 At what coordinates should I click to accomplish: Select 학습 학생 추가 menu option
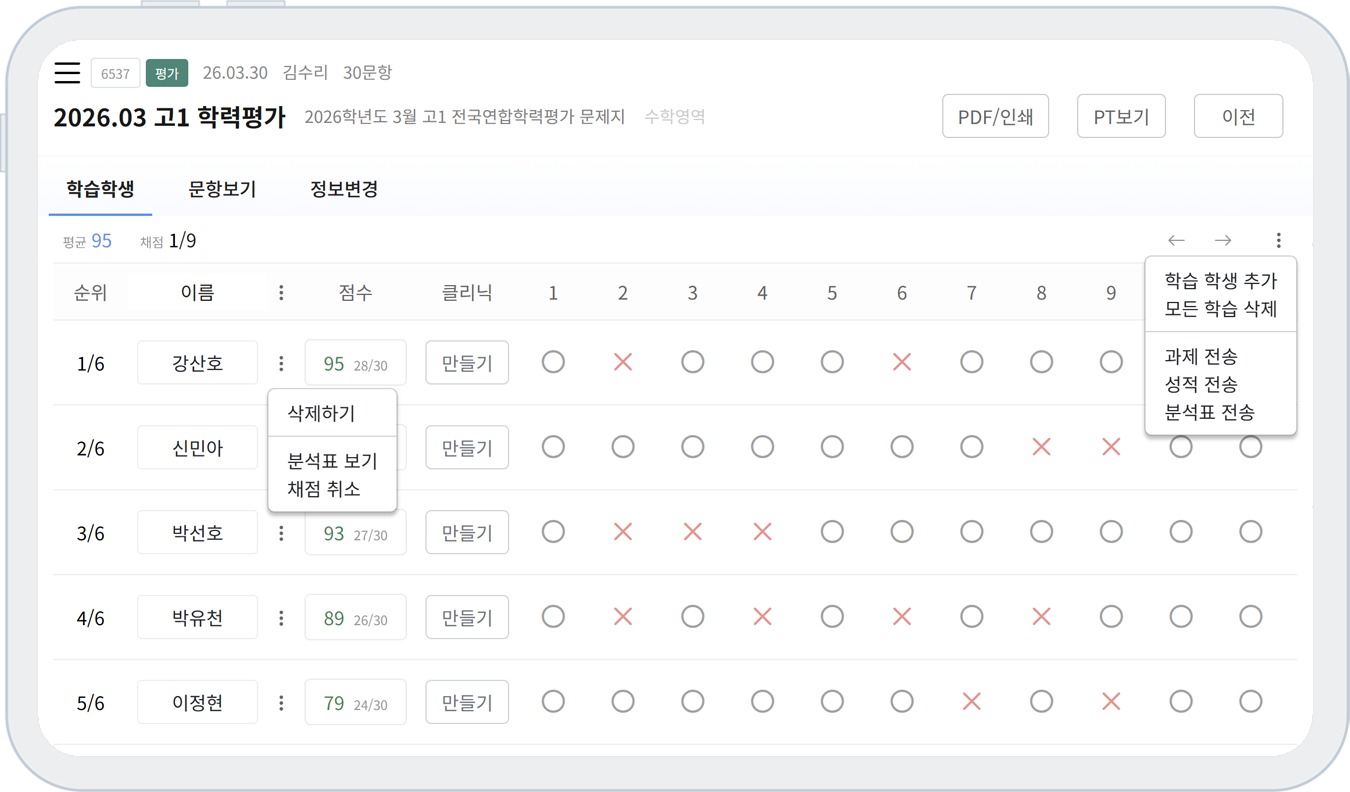(1220, 281)
